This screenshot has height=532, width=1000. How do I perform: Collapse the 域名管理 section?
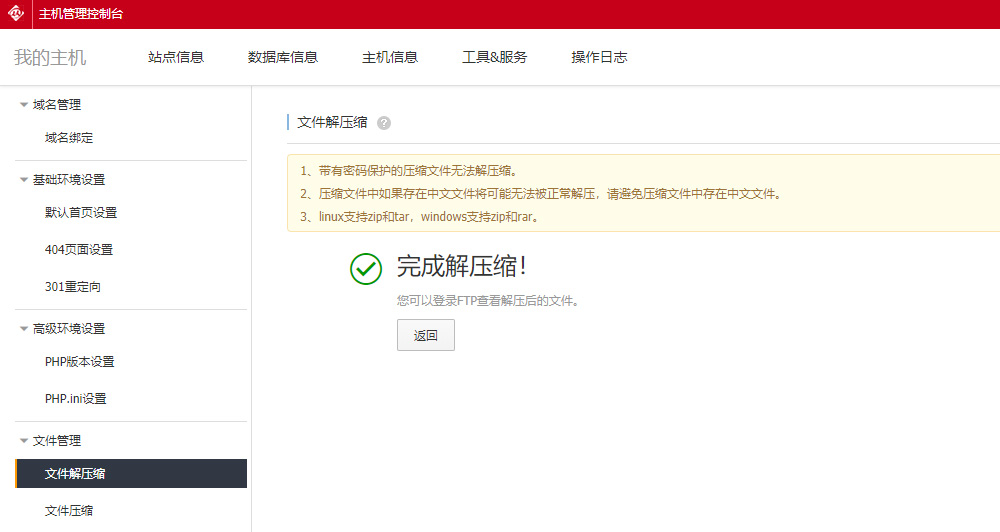point(24,105)
